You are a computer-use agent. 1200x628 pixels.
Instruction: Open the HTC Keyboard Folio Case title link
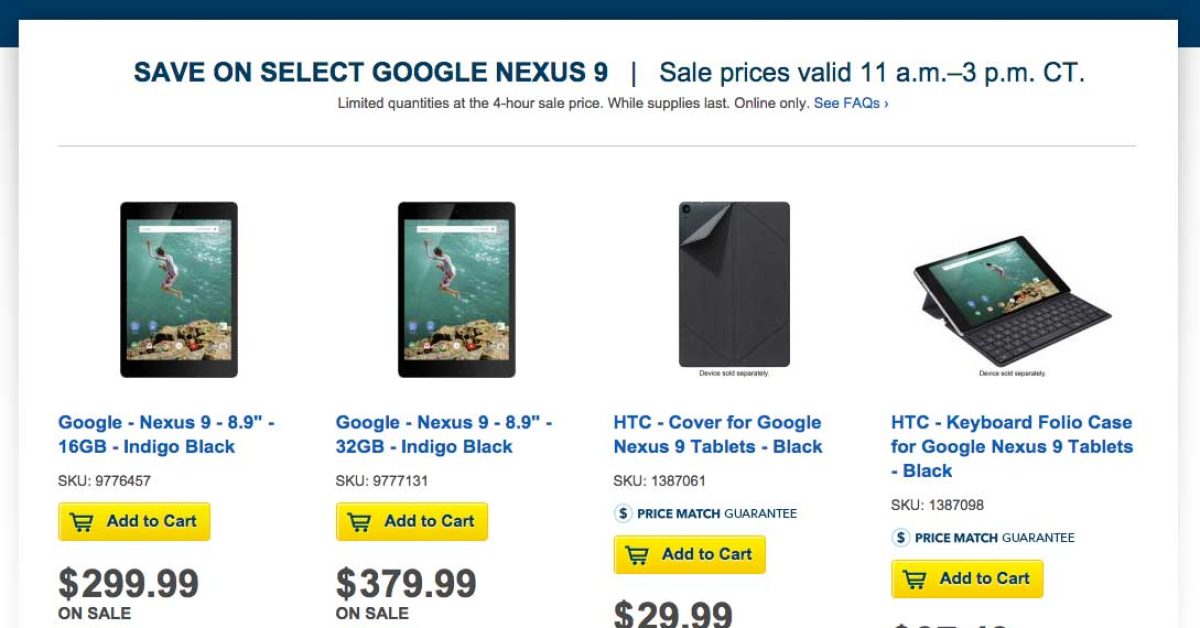(x=1011, y=446)
